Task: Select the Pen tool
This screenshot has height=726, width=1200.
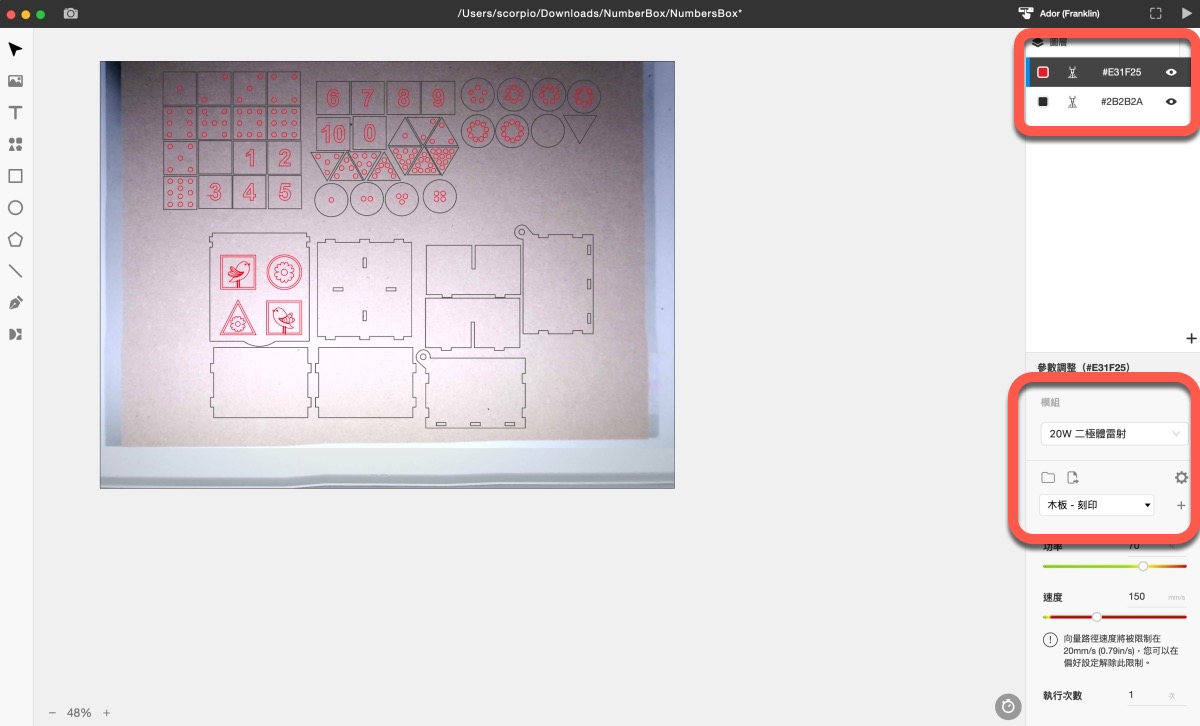Action: [x=15, y=303]
